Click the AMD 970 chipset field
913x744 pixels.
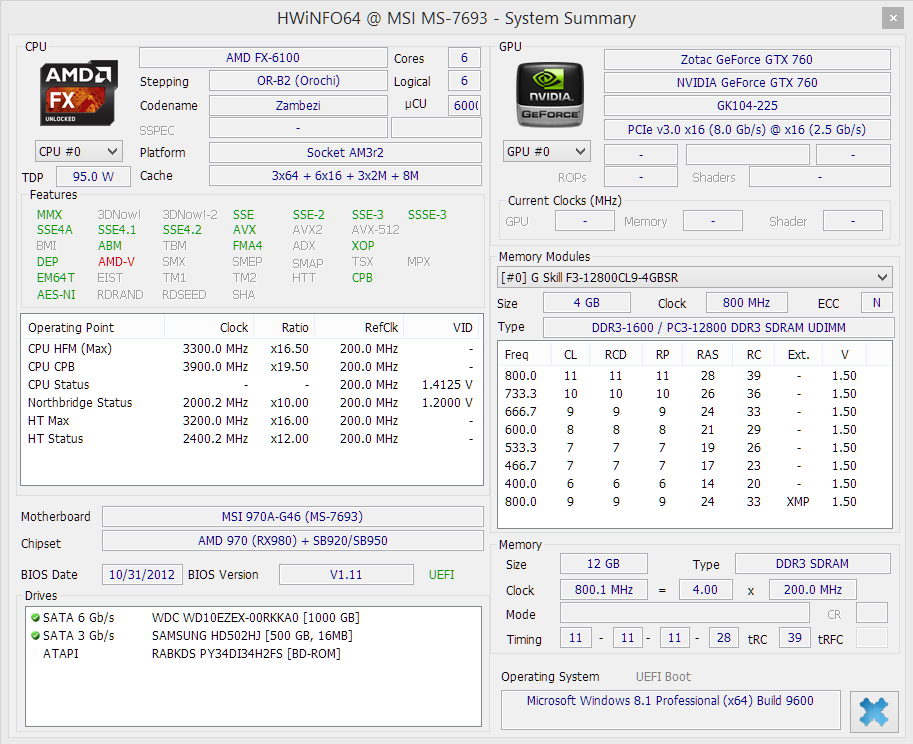click(292, 541)
